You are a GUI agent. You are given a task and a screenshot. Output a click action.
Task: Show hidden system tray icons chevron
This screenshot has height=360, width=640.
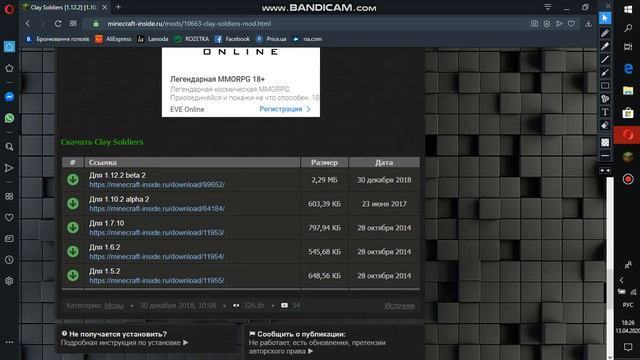pyautogui.click(x=621, y=280)
